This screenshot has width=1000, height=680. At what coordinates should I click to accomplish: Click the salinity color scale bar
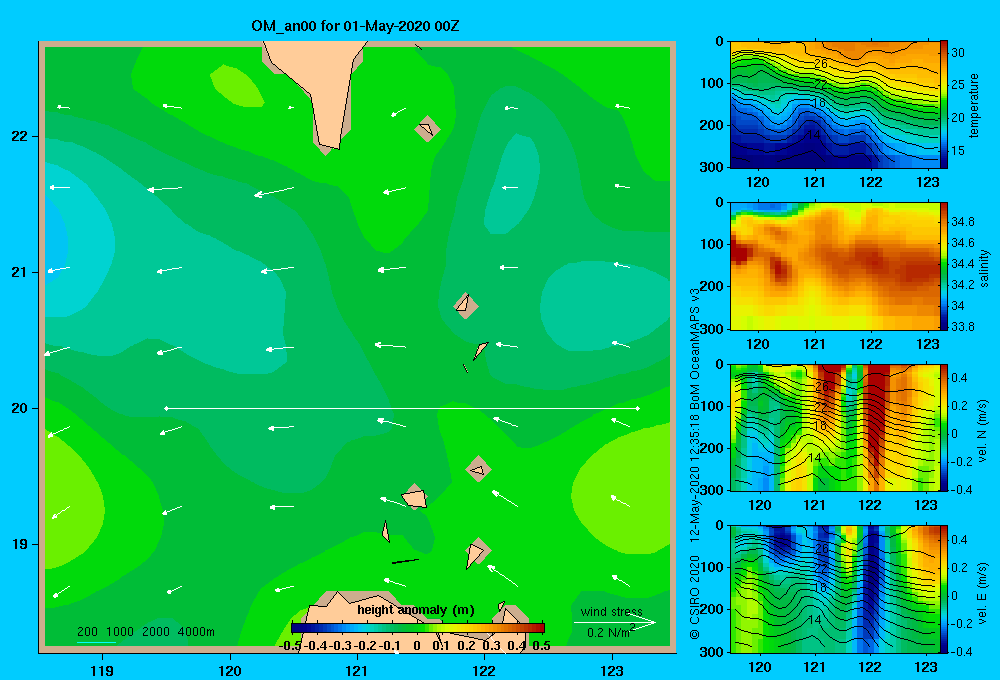[x=943, y=266]
